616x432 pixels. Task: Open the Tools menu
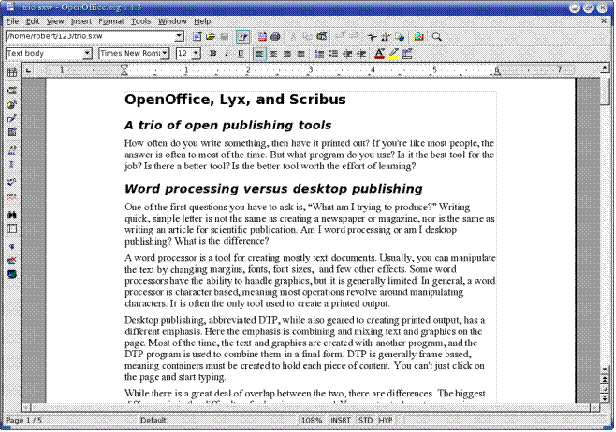click(141, 21)
